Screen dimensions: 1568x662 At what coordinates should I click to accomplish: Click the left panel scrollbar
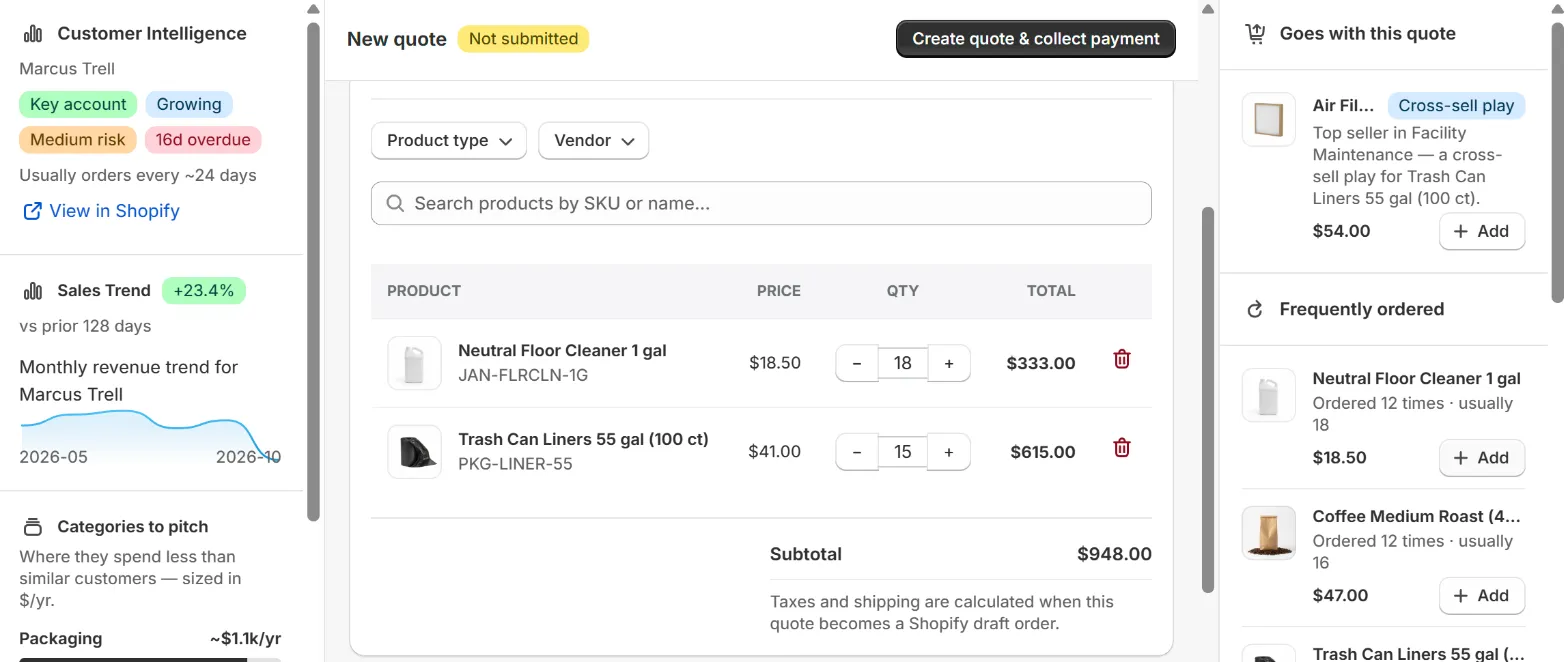pyautogui.click(x=313, y=270)
